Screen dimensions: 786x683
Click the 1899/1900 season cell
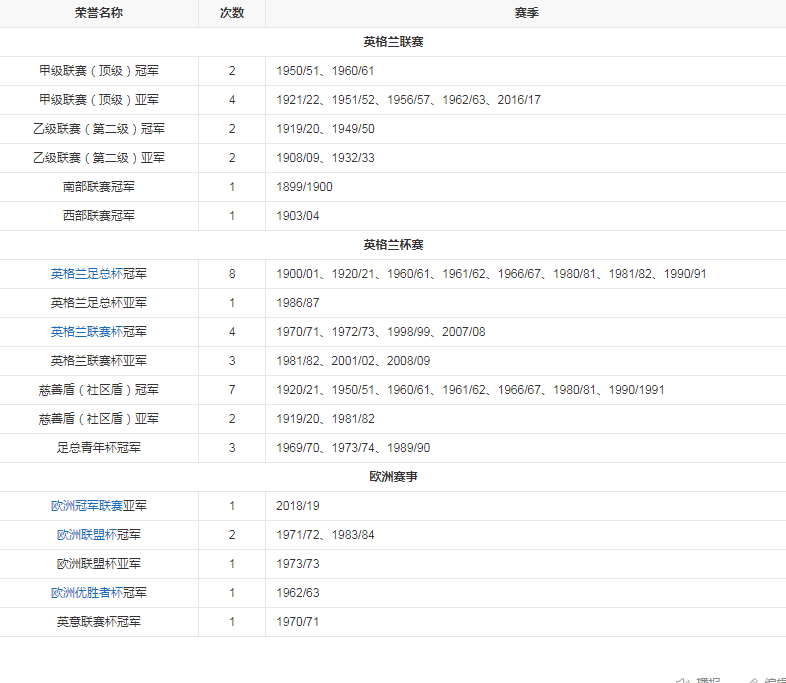click(305, 187)
